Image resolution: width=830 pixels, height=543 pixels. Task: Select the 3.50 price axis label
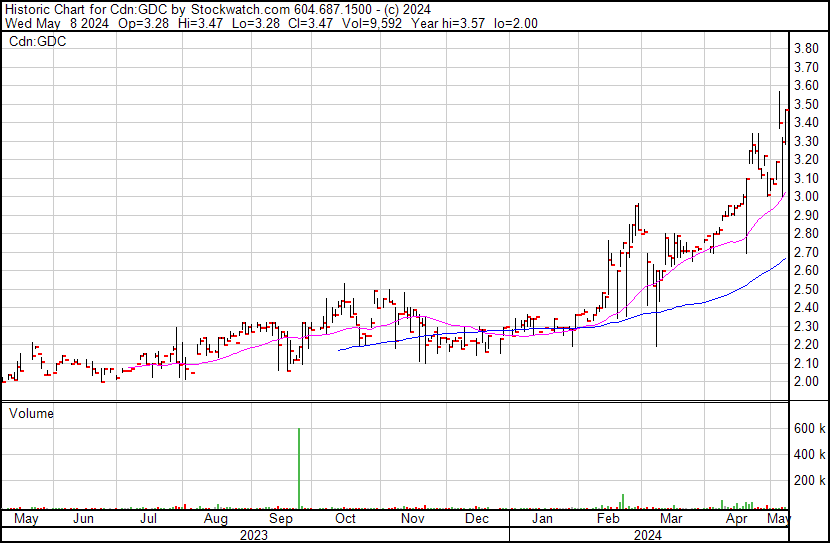[807, 104]
